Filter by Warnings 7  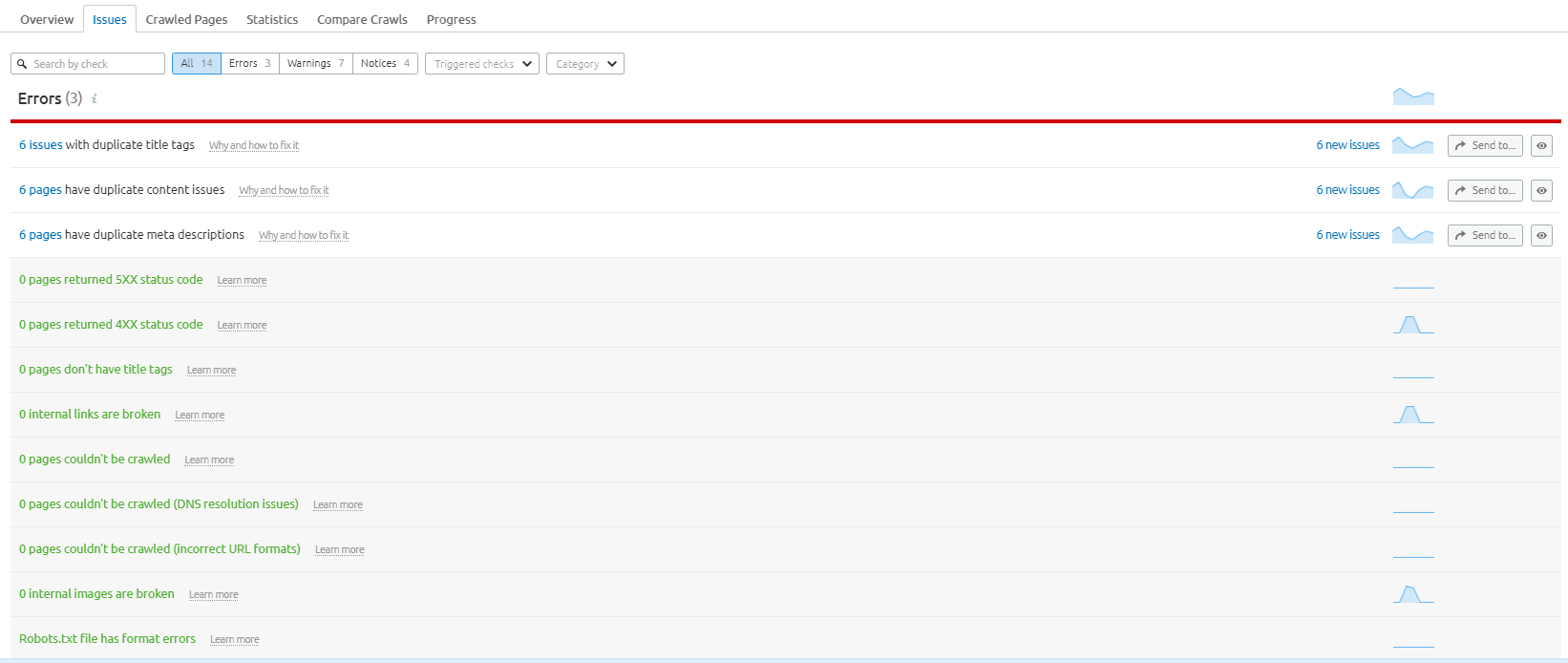(316, 63)
